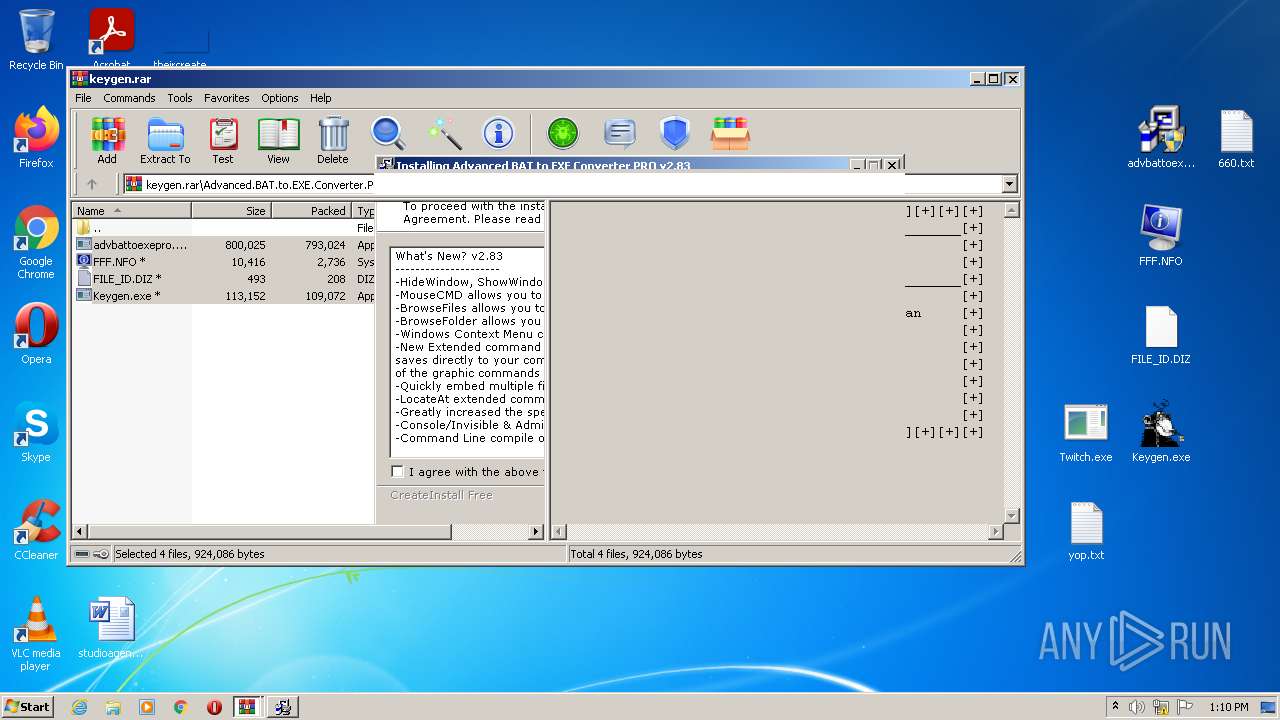Select the Recycle Bin icon
Image resolution: width=1280 pixels, height=720 pixels.
click(36, 40)
